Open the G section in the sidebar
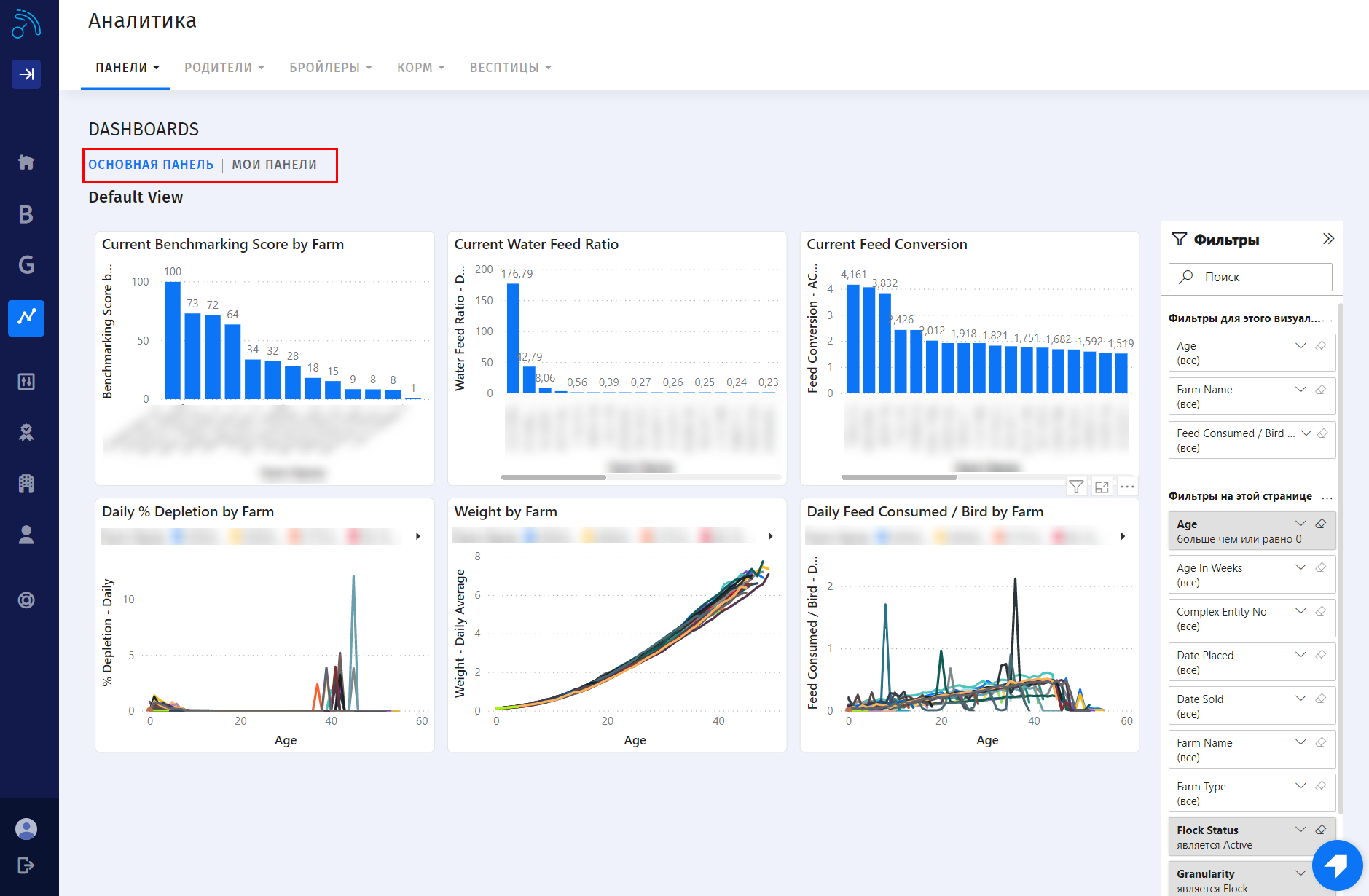The image size is (1369, 896). 26,264
